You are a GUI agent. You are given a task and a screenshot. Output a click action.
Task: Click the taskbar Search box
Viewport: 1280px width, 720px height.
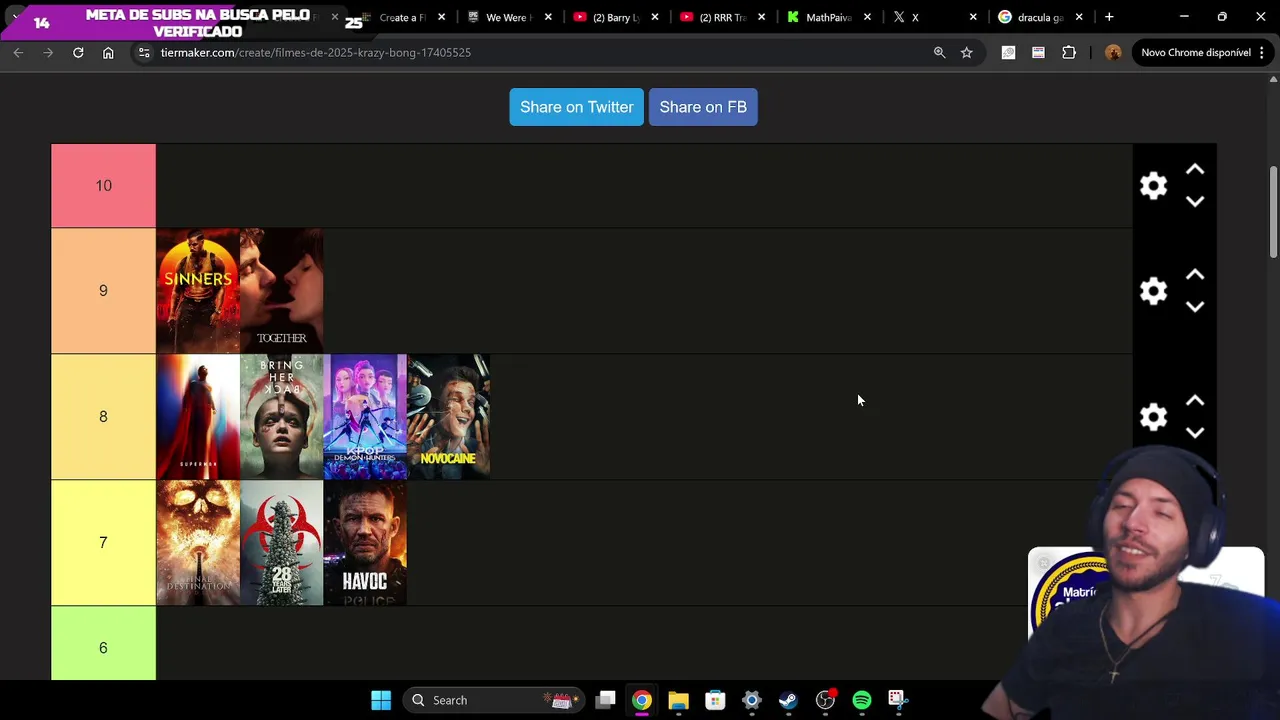pyautogui.click(x=492, y=700)
